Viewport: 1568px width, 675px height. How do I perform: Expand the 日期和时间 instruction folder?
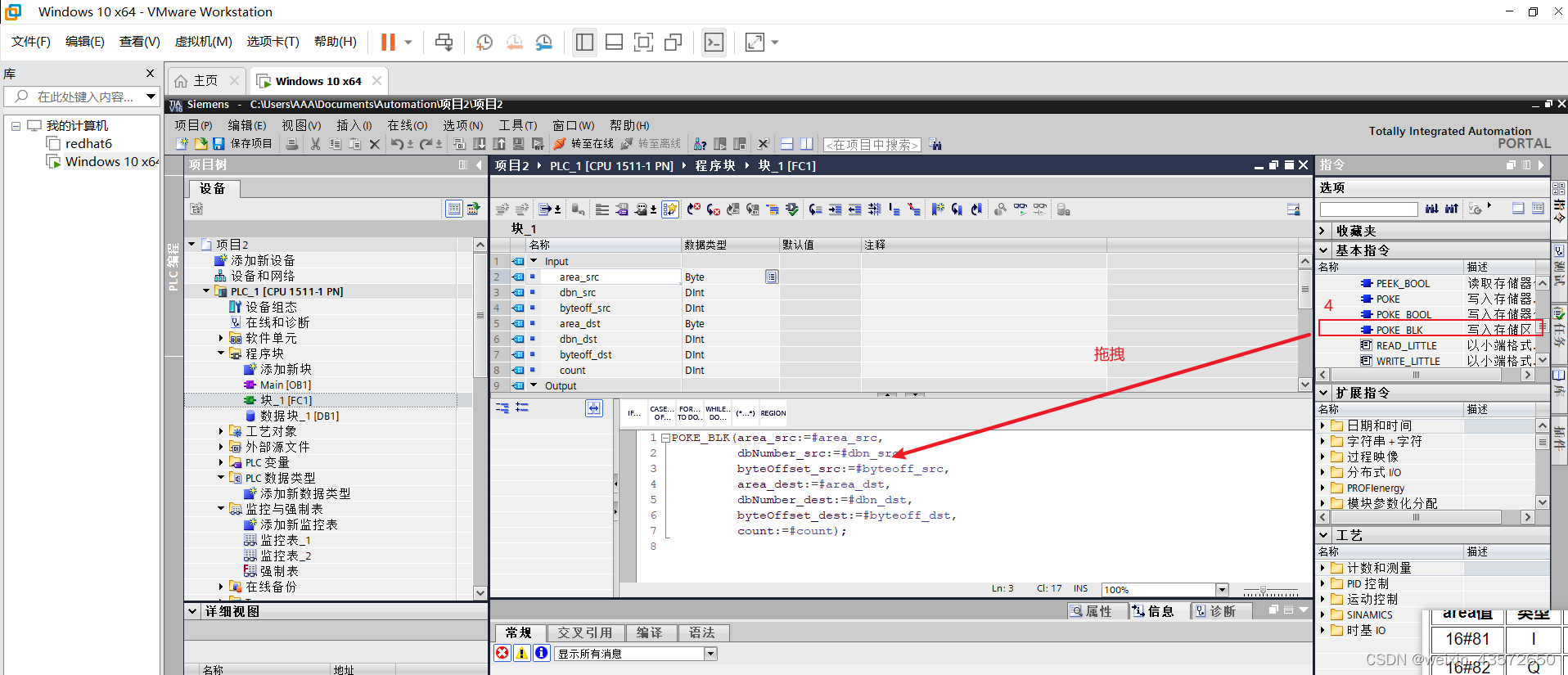click(x=1322, y=425)
